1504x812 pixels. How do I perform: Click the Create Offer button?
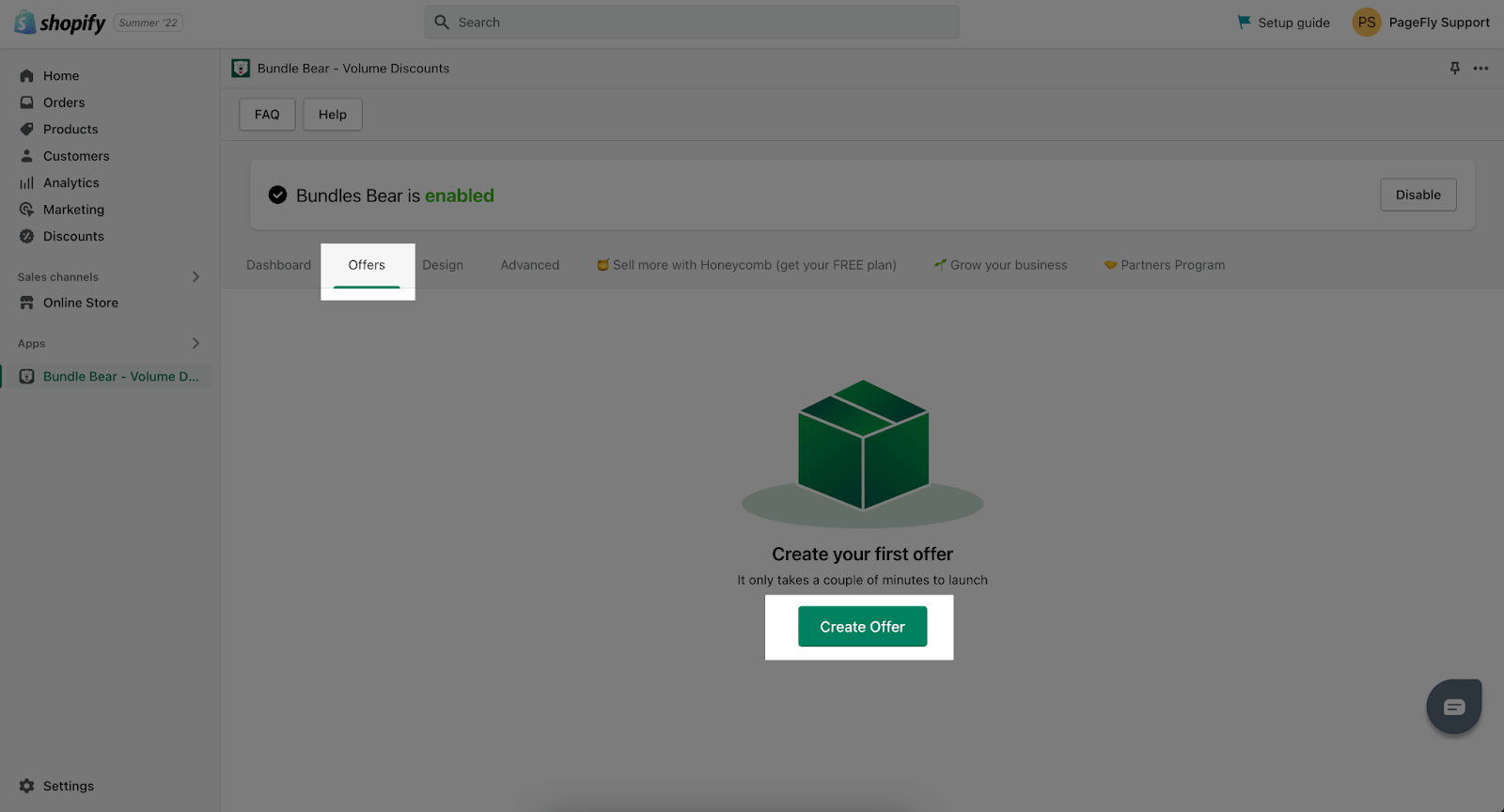click(862, 627)
